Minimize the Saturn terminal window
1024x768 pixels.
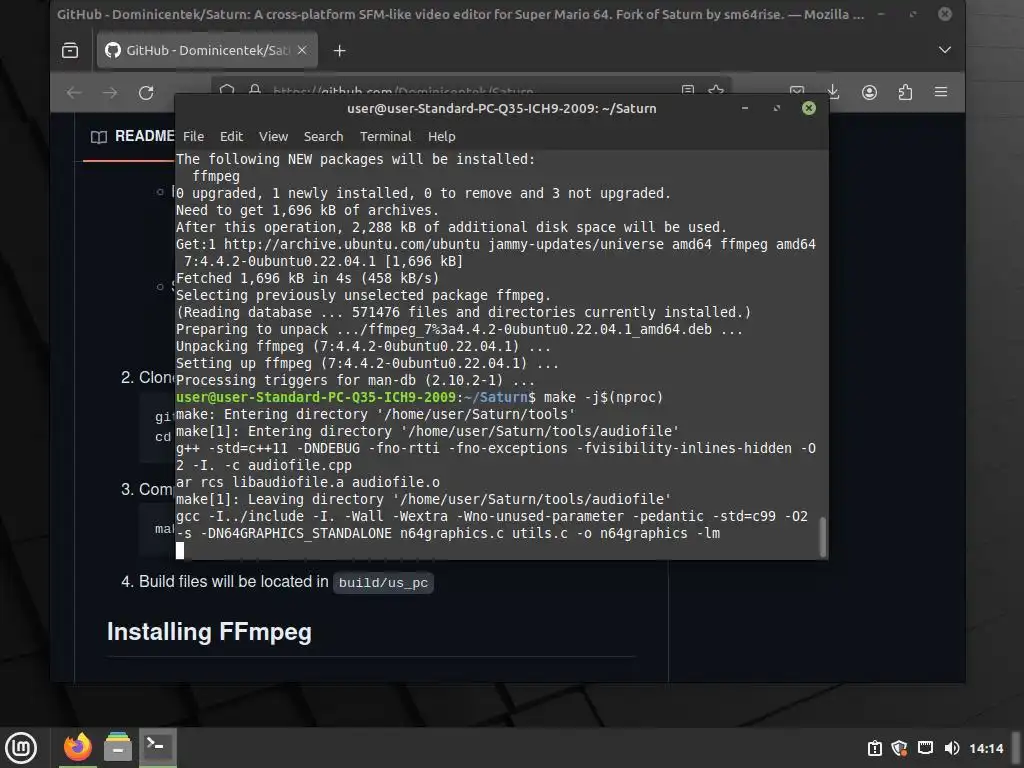744,108
